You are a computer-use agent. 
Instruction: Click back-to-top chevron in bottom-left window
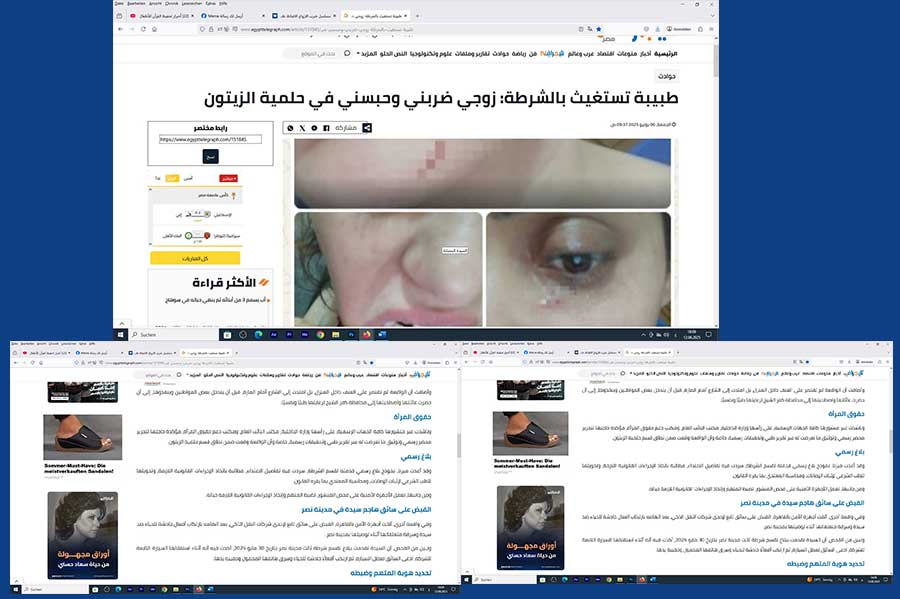(17, 581)
